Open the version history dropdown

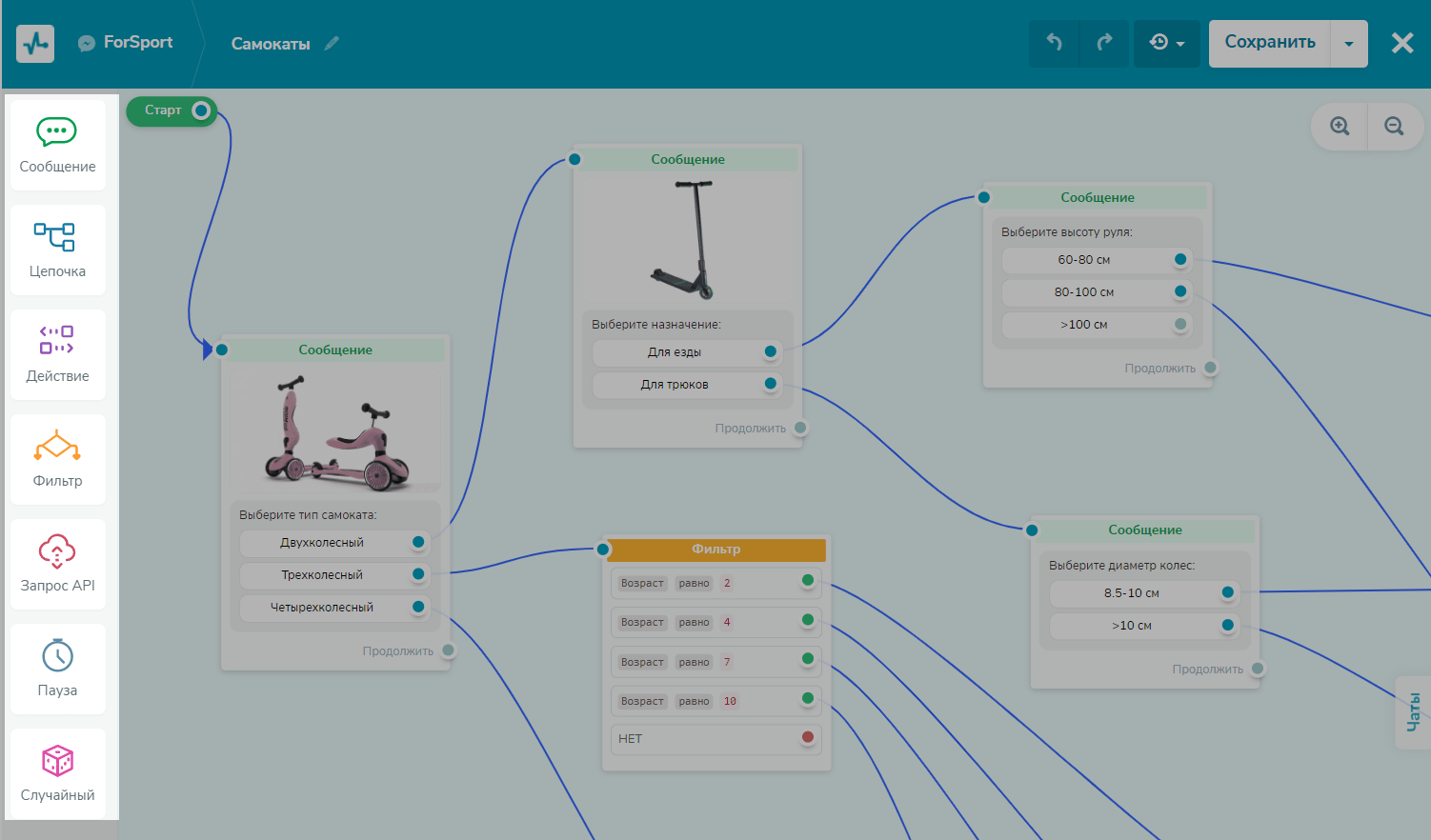tap(1166, 43)
